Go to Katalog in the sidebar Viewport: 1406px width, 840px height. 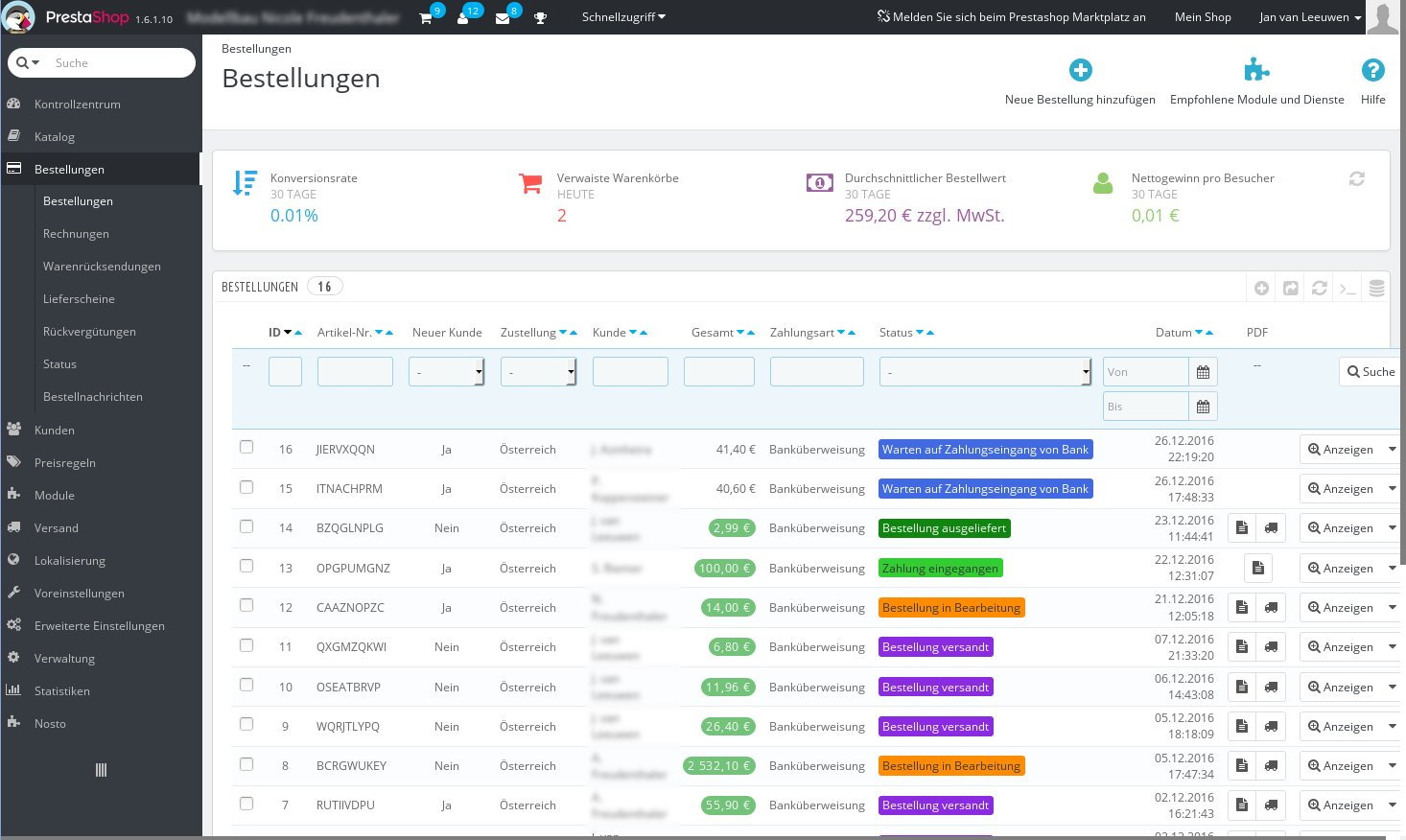[x=55, y=137]
